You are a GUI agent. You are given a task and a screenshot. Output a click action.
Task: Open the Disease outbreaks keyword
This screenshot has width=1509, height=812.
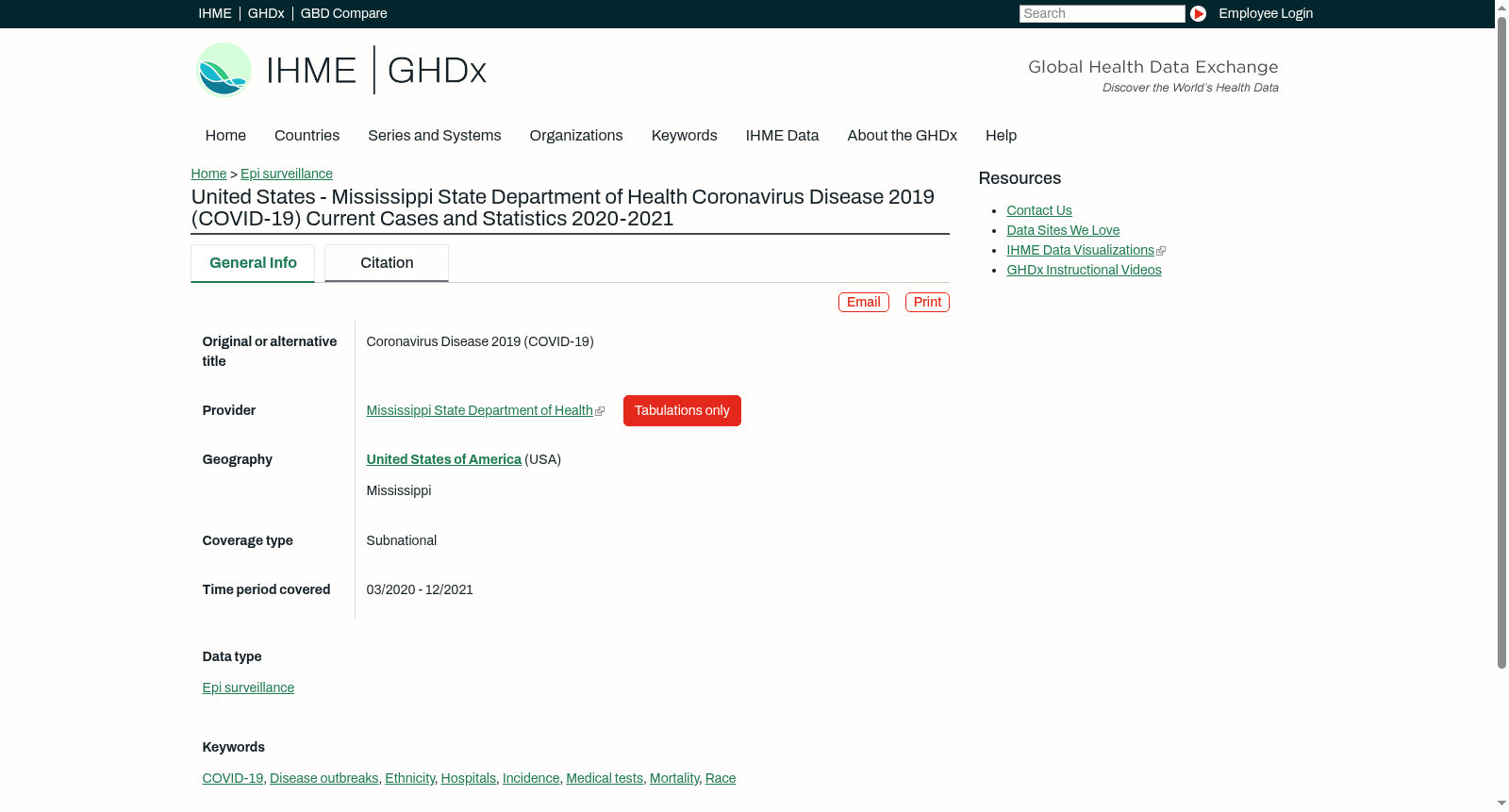(323, 778)
